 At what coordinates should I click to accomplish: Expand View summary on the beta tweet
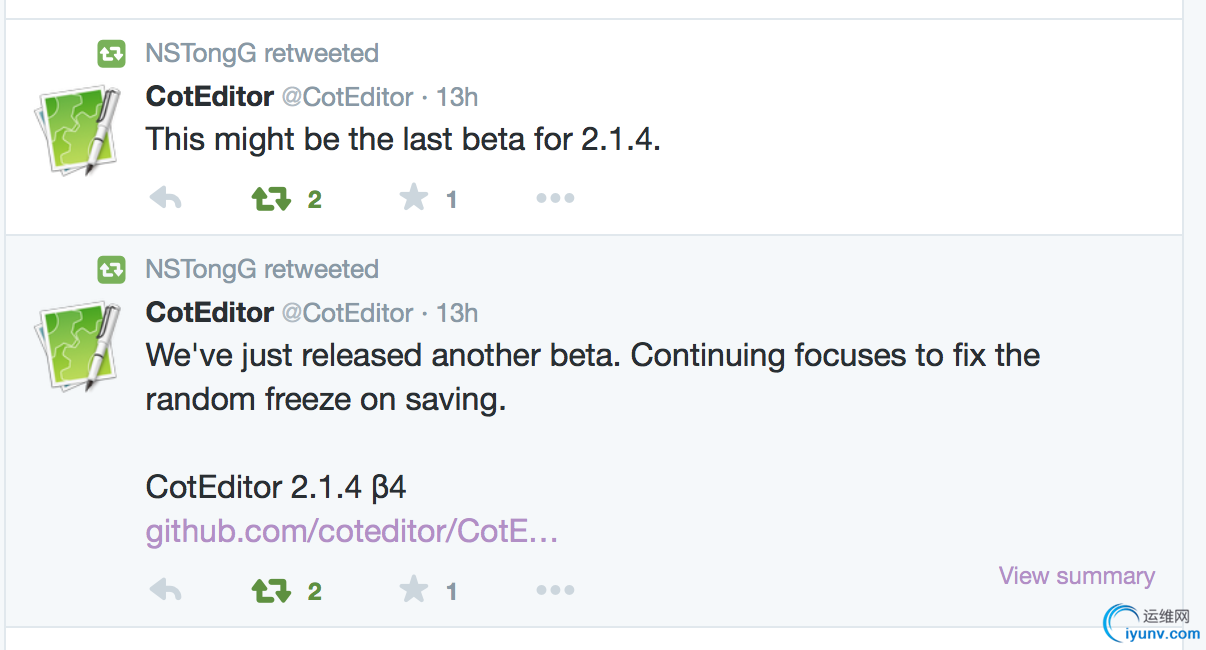1076,576
